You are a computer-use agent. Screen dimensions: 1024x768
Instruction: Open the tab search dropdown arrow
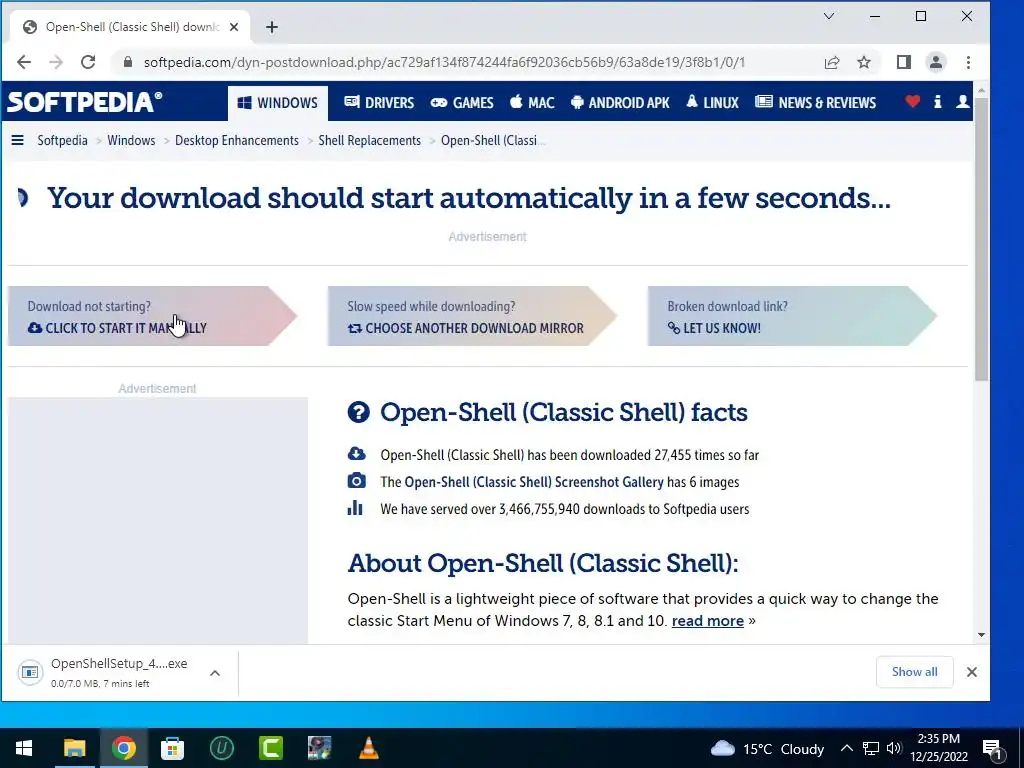tap(829, 16)
